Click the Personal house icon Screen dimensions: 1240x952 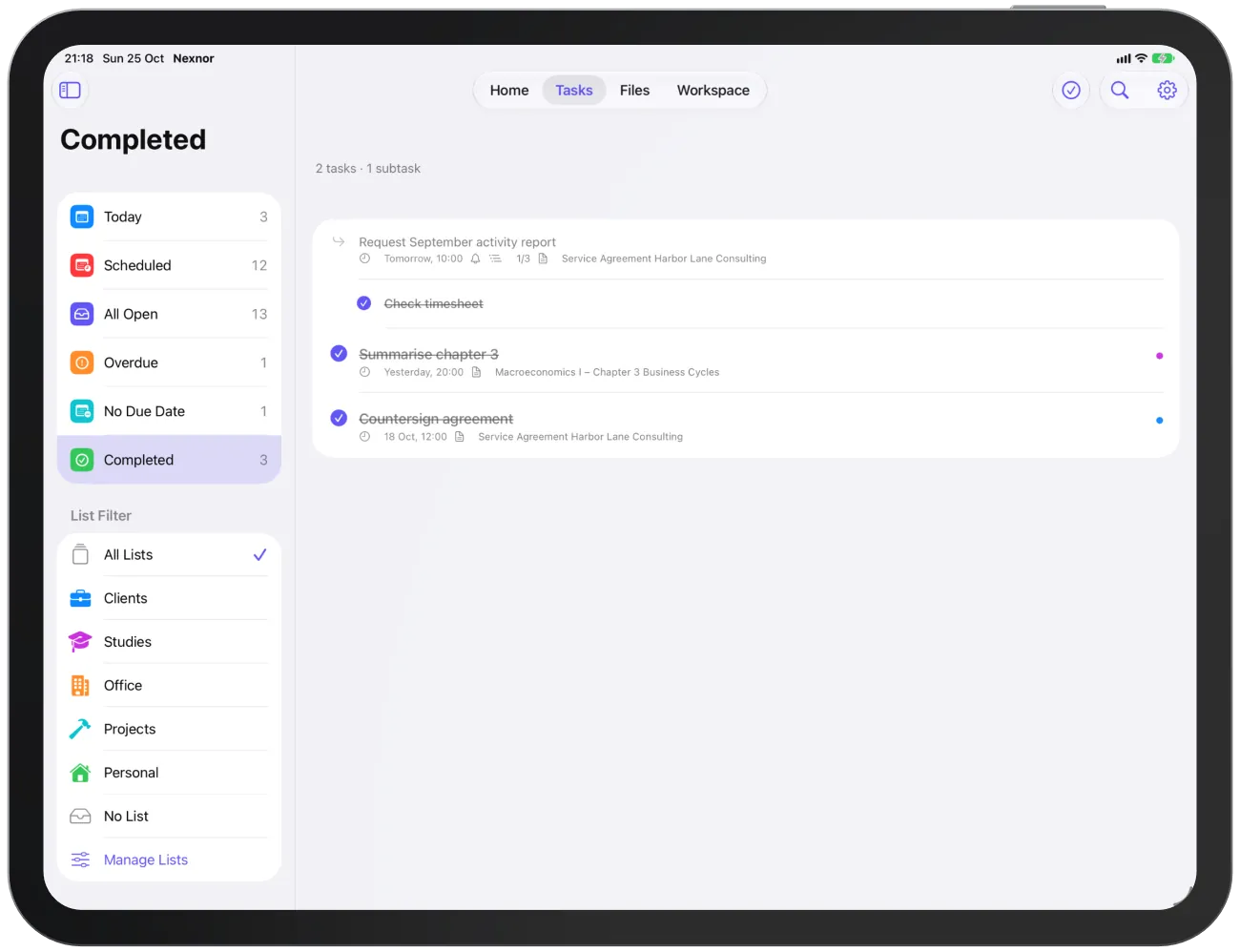point(80,773)
